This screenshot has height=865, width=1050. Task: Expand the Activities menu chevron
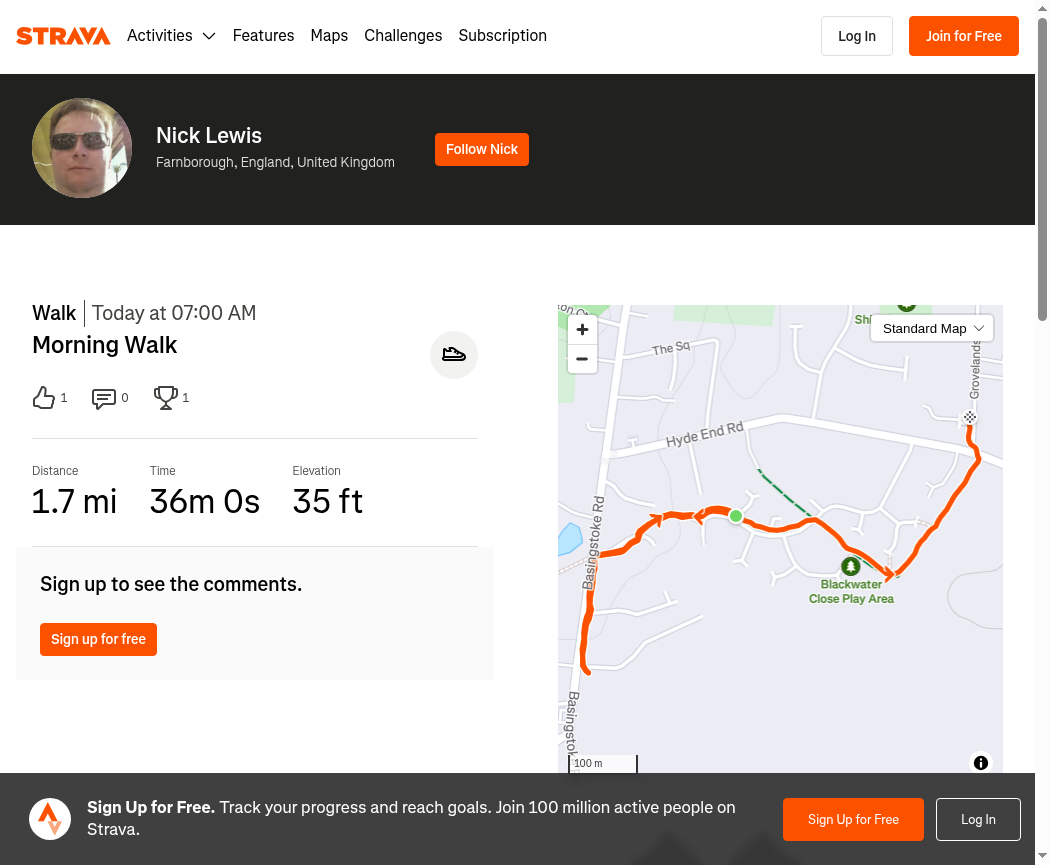point(209,36)
